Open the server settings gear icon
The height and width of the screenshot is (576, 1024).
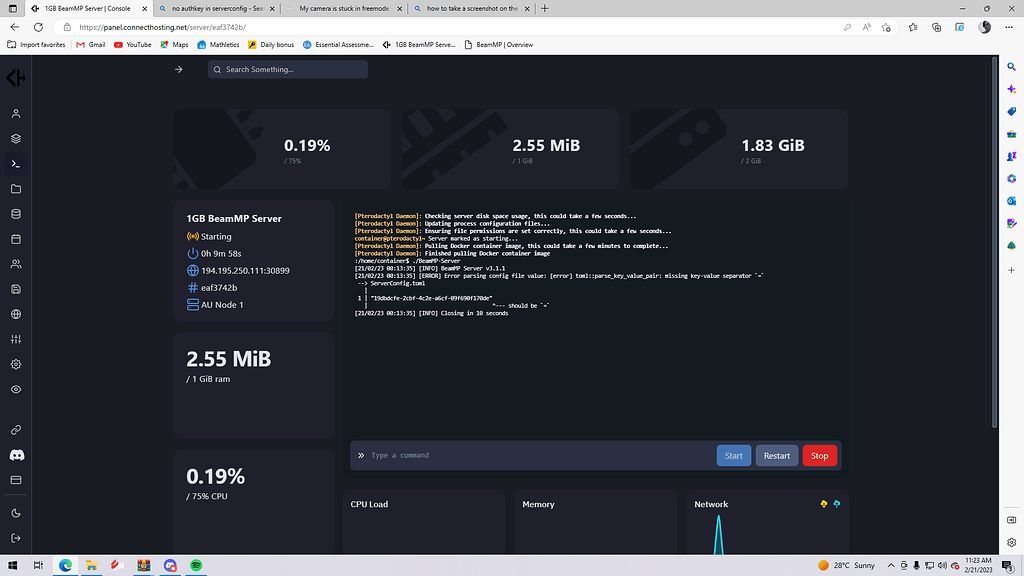coord(16,364)
